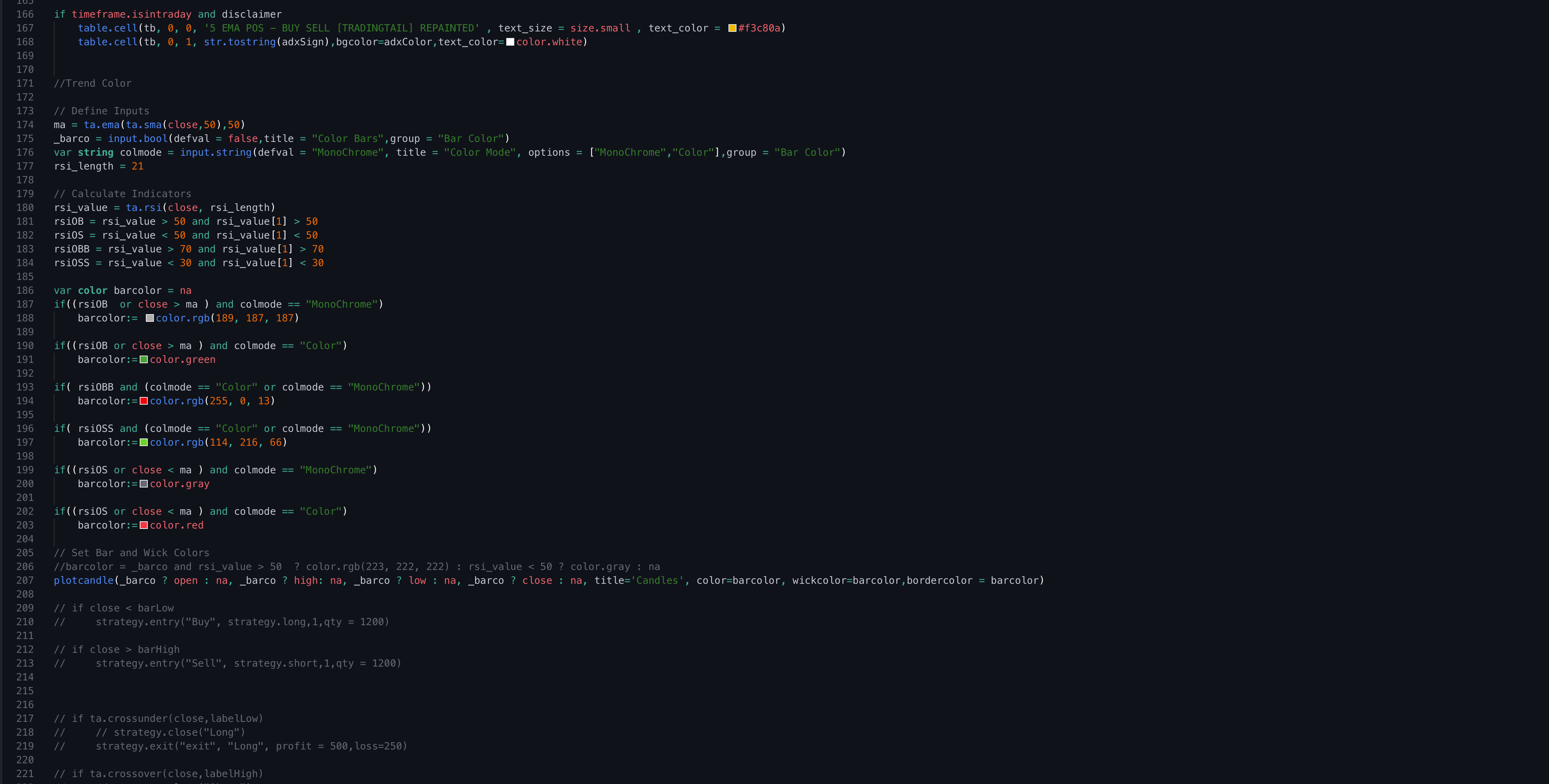Open the rgb(255, 0, 13) red swatch
The width and height of the screenshot is (1549, 784).
tap(144, 401)
